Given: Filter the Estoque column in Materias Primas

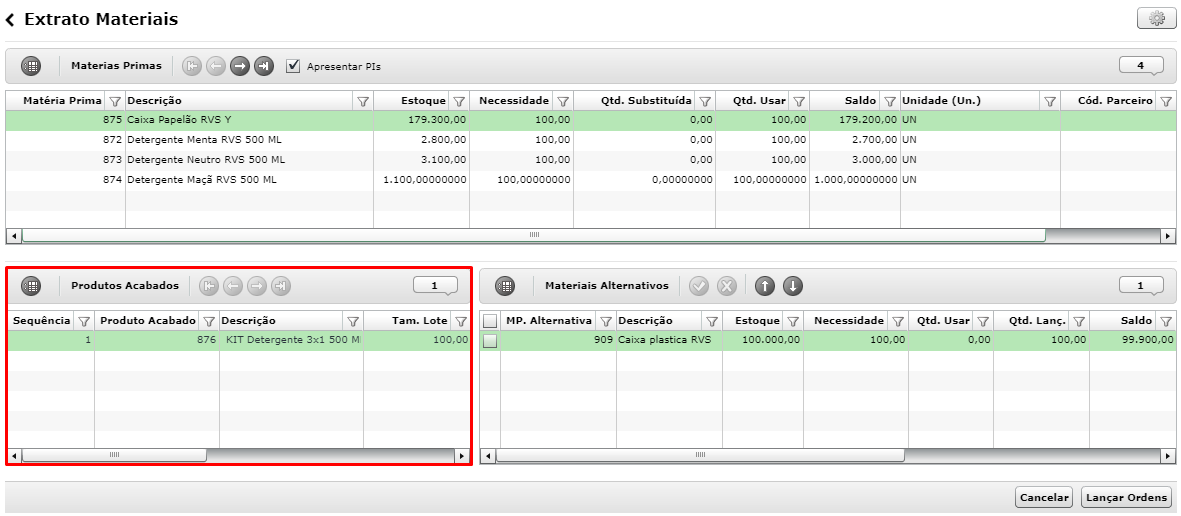Looking at the screenshot, I should pyautogui.click(x=458, y=101).
